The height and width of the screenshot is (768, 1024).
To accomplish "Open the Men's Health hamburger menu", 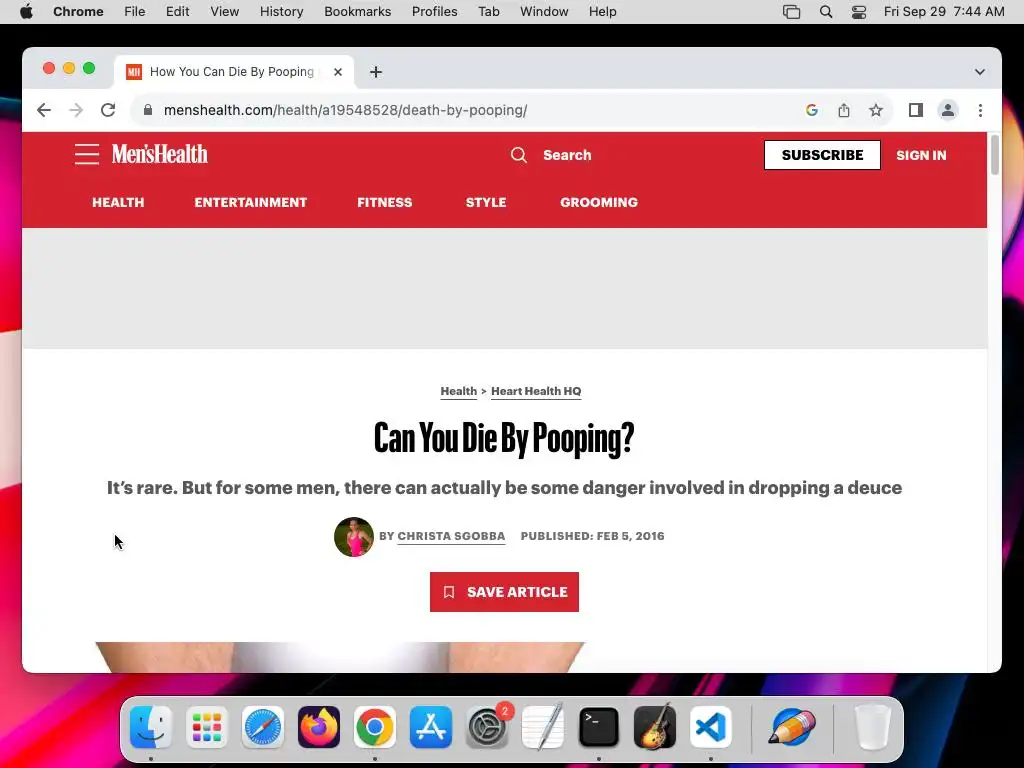I will pyautogui.click(x=86, y=155).
